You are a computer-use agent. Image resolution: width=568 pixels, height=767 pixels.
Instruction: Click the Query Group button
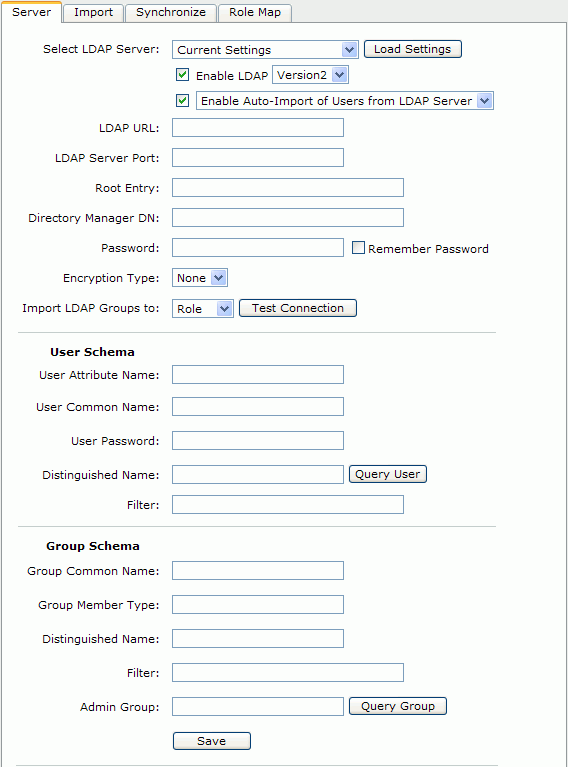click(398, 706)
